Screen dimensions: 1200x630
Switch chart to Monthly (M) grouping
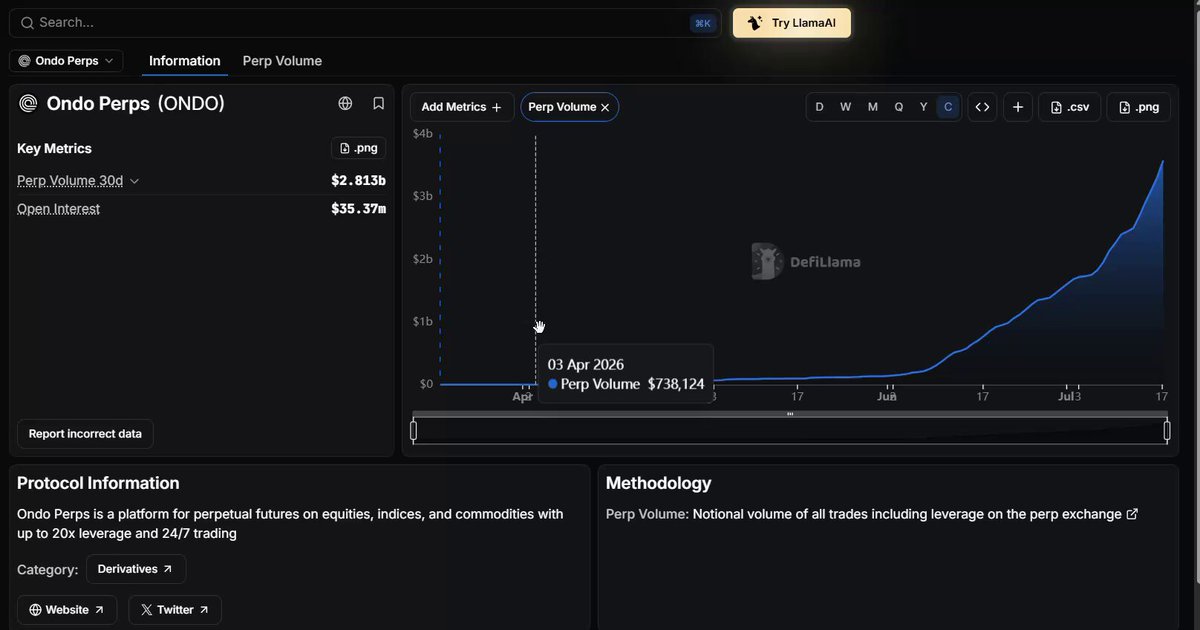pyautogui.click(x=873, y=107)
